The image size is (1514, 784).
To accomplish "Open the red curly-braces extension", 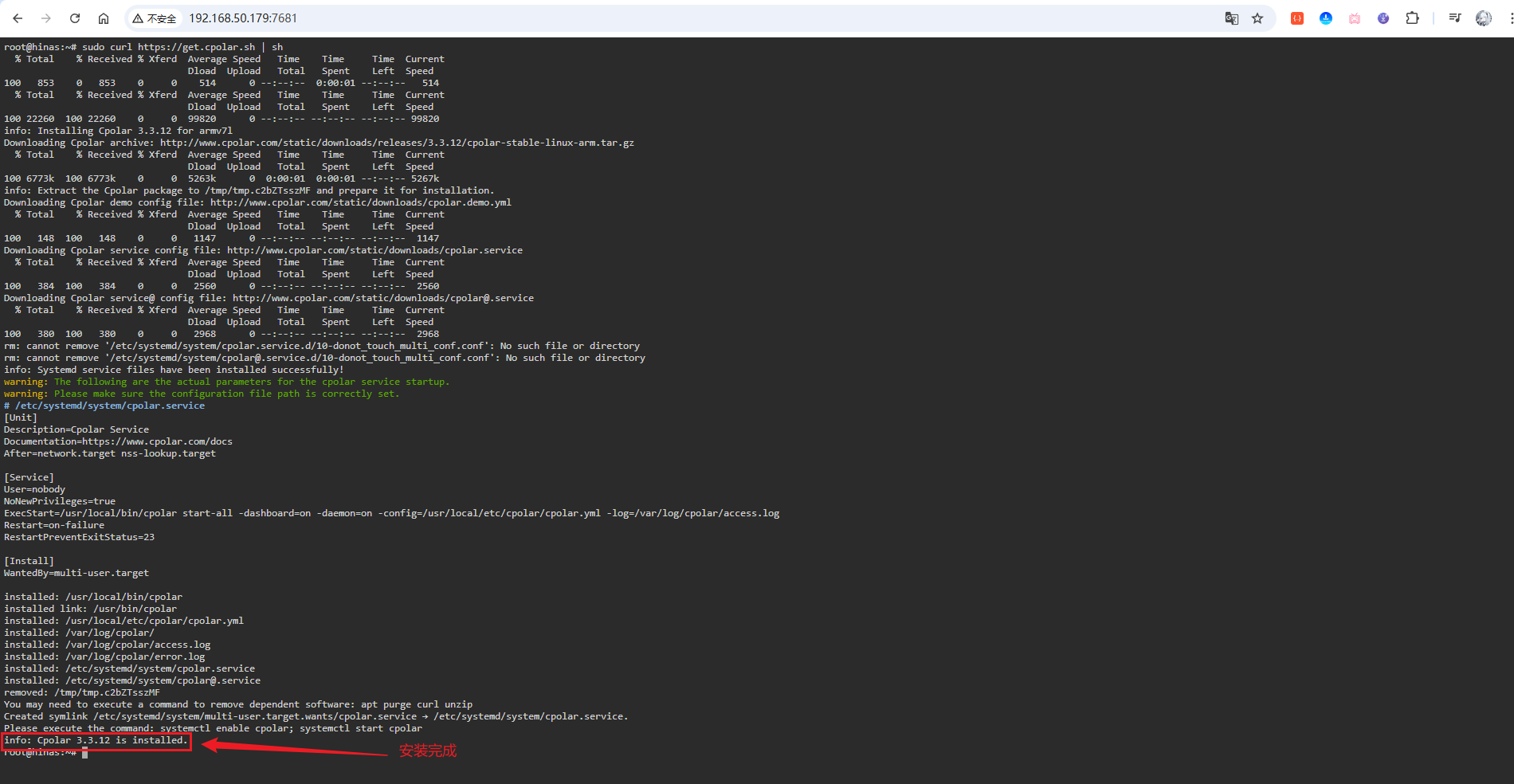I will coord(1297,18).
